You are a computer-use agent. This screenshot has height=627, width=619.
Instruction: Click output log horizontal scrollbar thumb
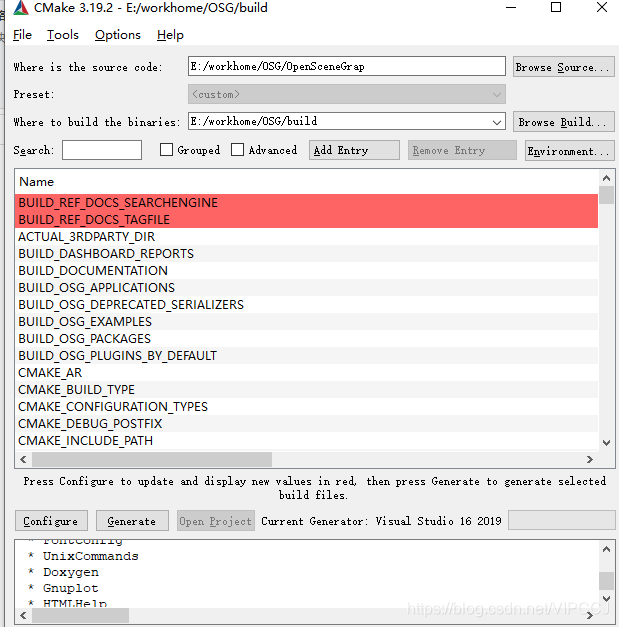coord(80,615)
